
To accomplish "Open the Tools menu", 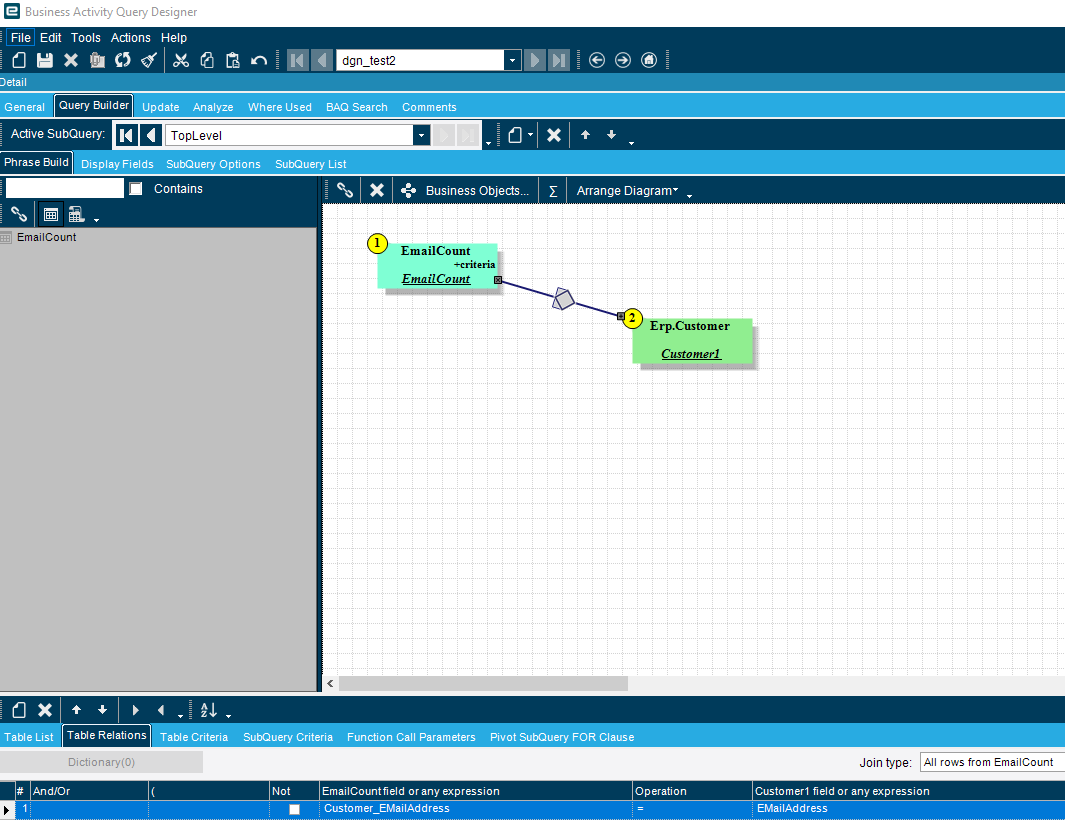I will tap(86, 38).
